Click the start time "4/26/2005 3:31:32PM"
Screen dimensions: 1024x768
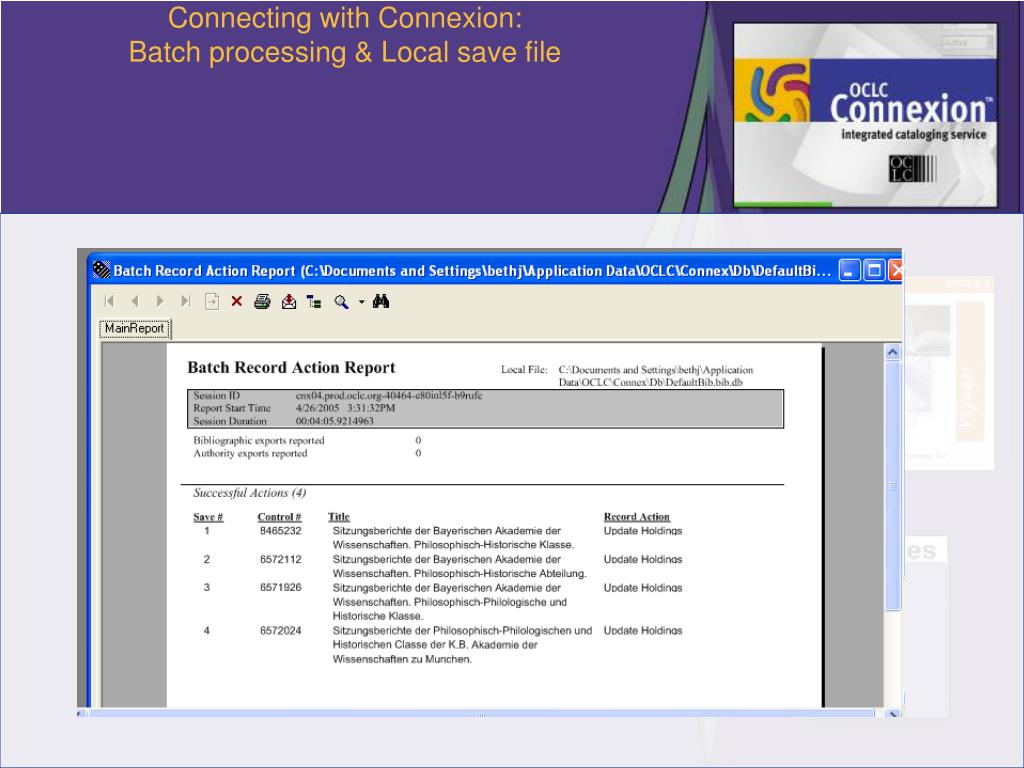pyautogui.click(x=345, y=408)
